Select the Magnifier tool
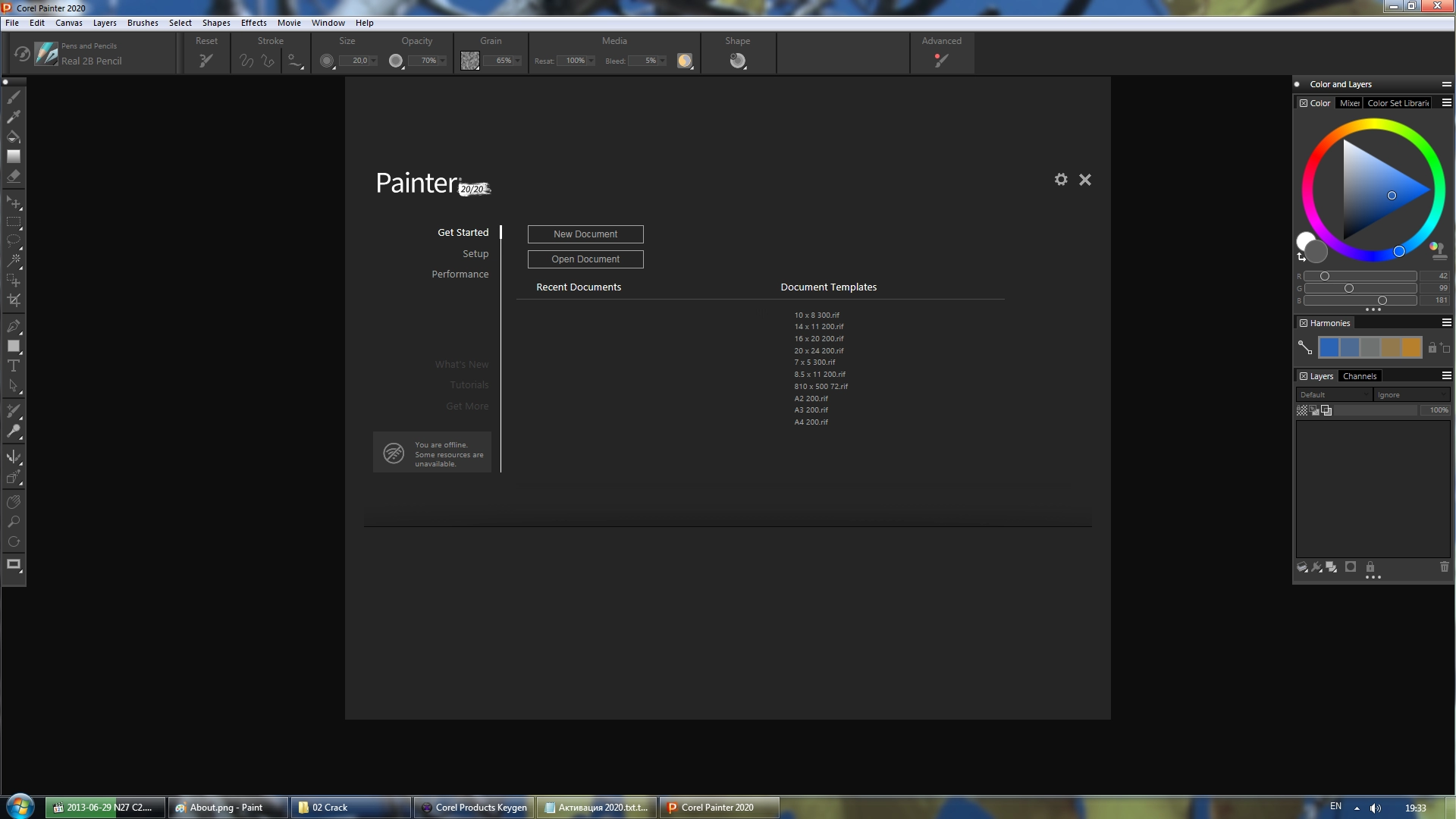1456x819 pixels. [x=14, y=522]
